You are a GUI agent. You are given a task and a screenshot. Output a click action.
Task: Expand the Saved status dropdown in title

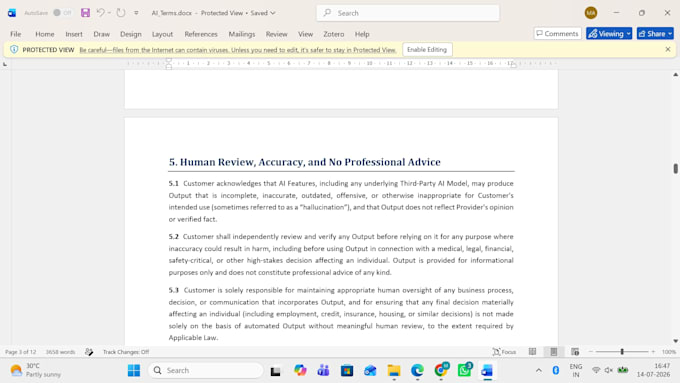[273, 13]
